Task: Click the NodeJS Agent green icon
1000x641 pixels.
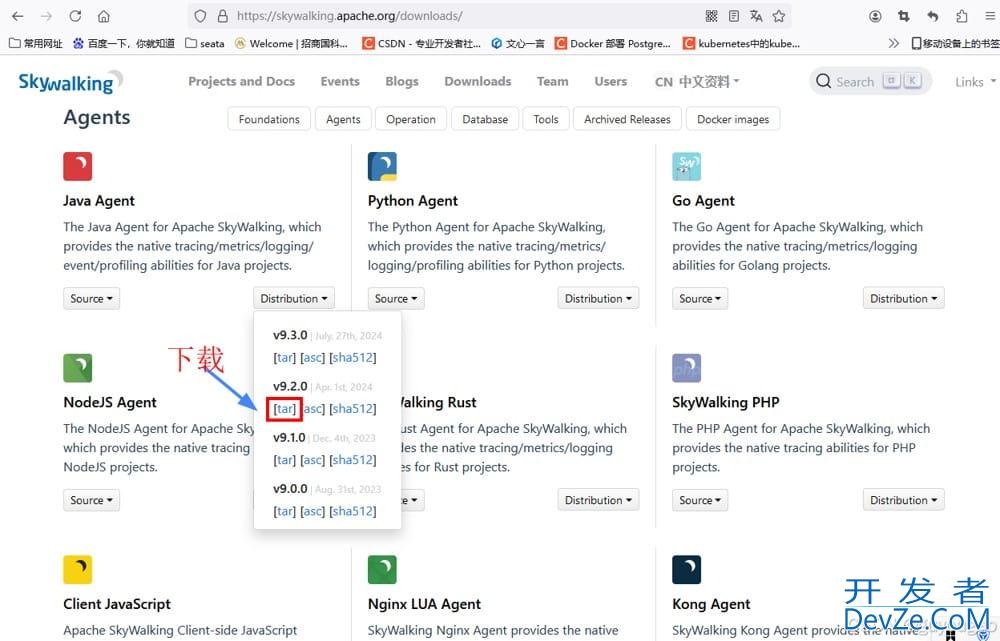Action: point(78,368)
